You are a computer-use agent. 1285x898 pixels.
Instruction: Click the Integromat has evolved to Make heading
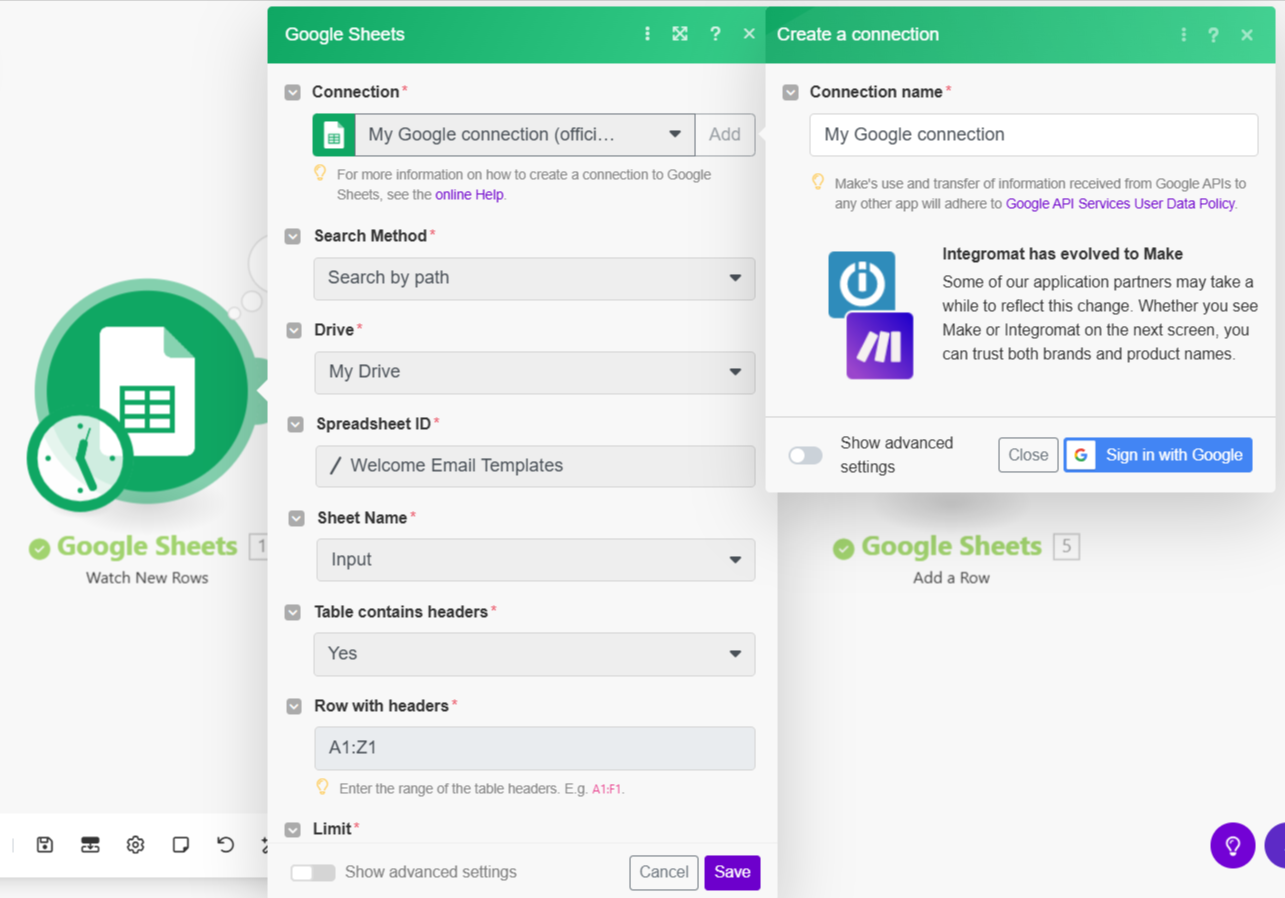coord(1062,254)
